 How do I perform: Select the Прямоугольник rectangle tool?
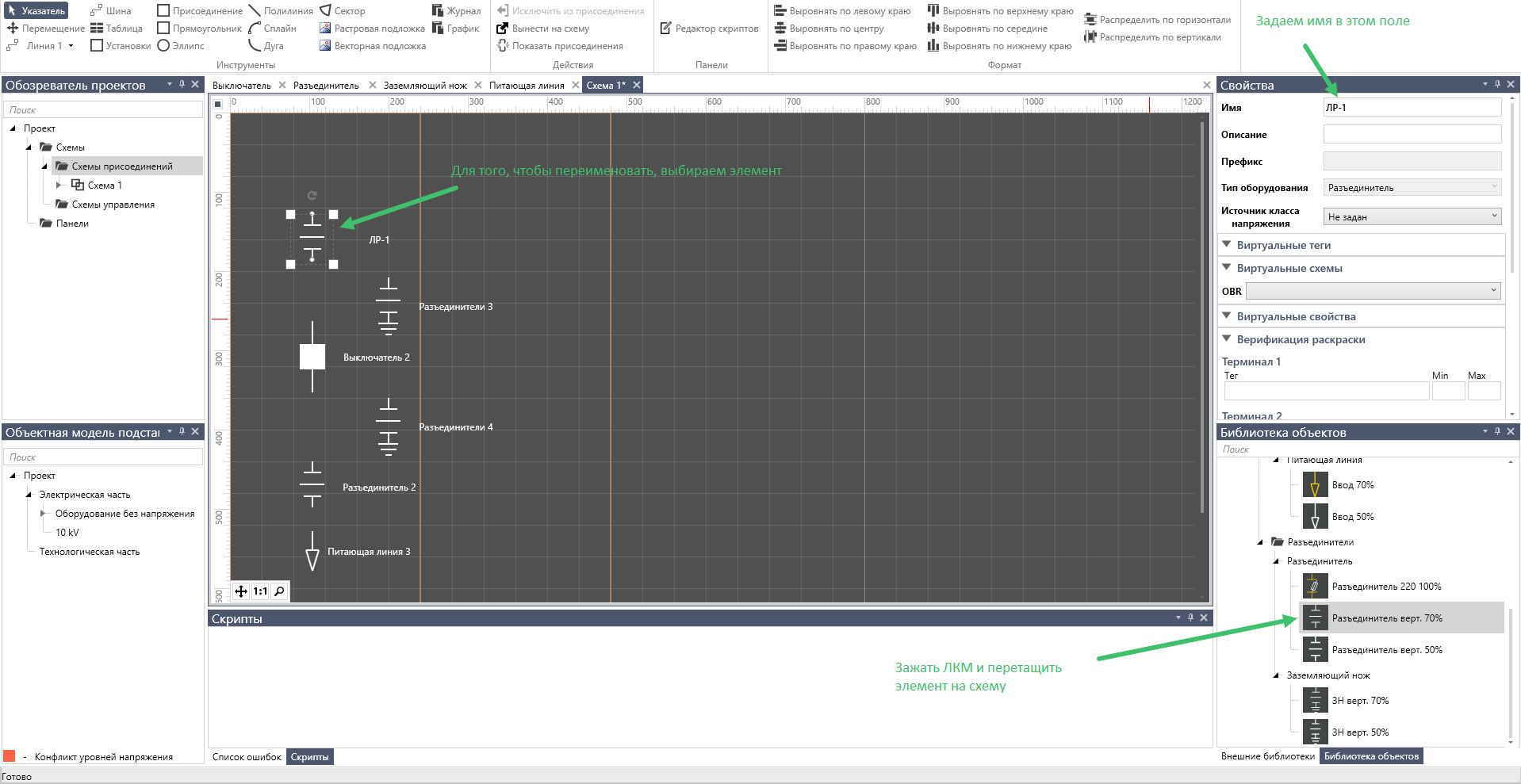[x=200, y=29]
